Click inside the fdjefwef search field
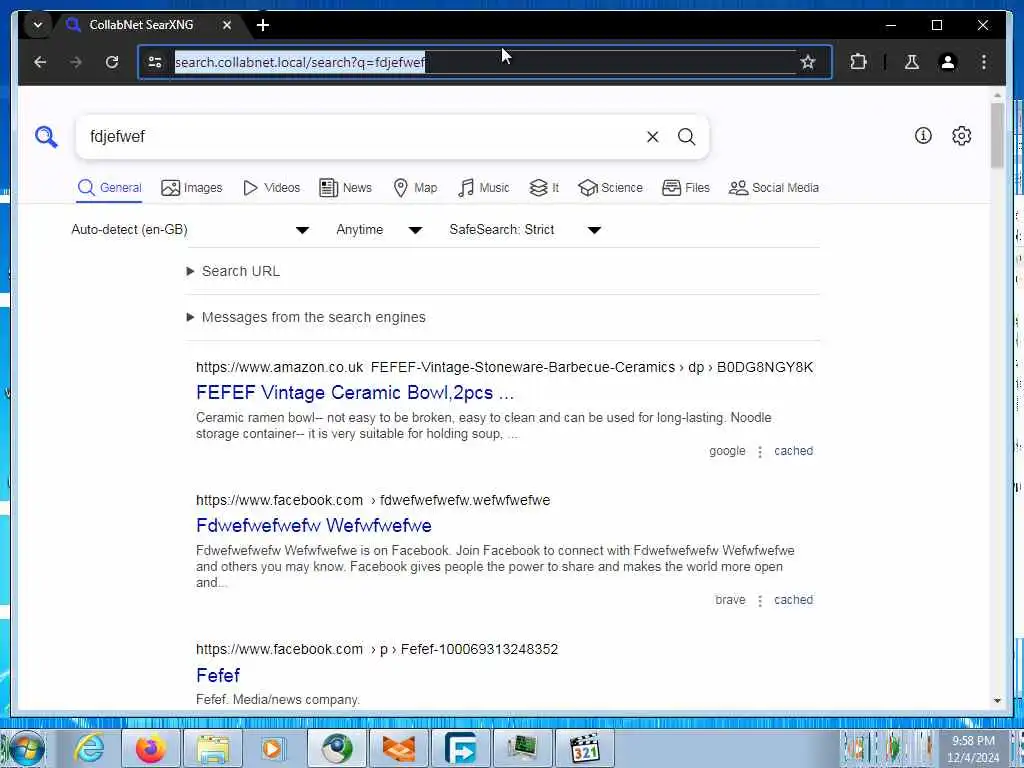This screenshot has width=1024, height=768. click(x=362, y=136)
